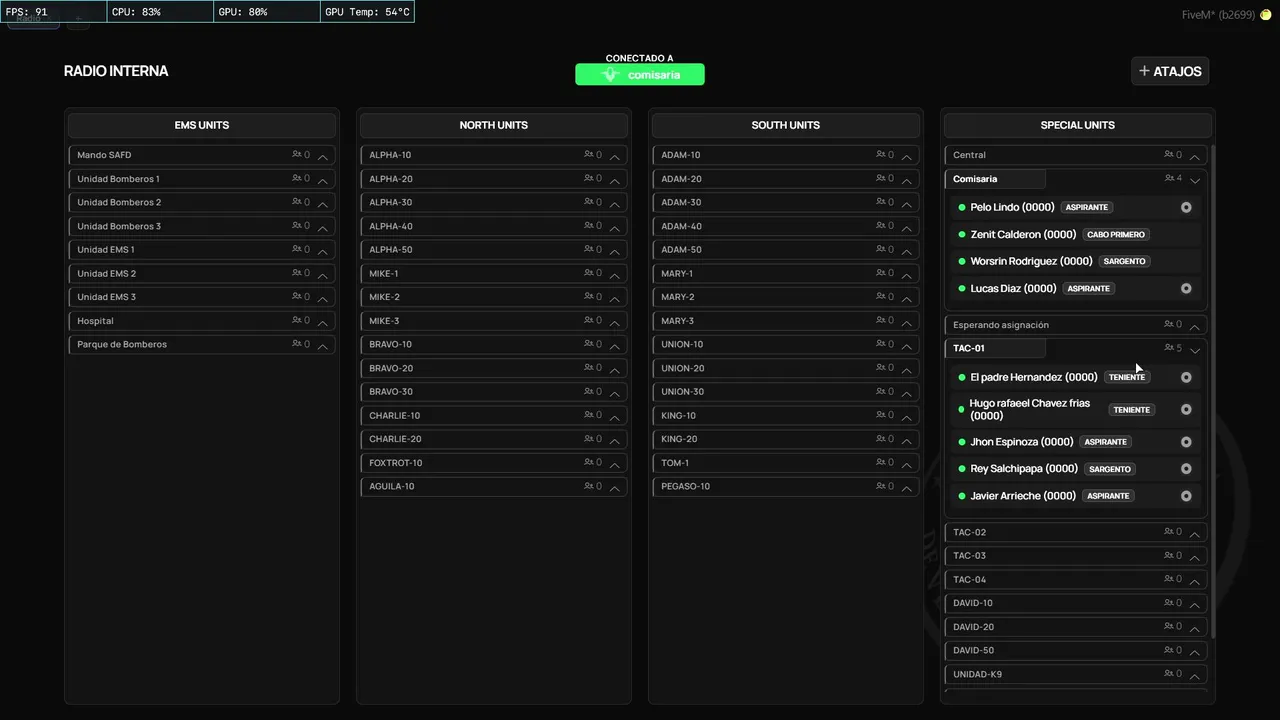Click the TAC-01 channel tab label

coord(995,348)
